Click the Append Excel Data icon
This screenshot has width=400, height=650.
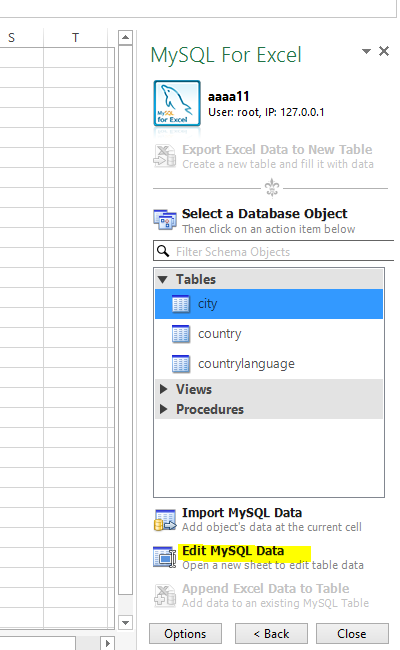click(165, 596)
